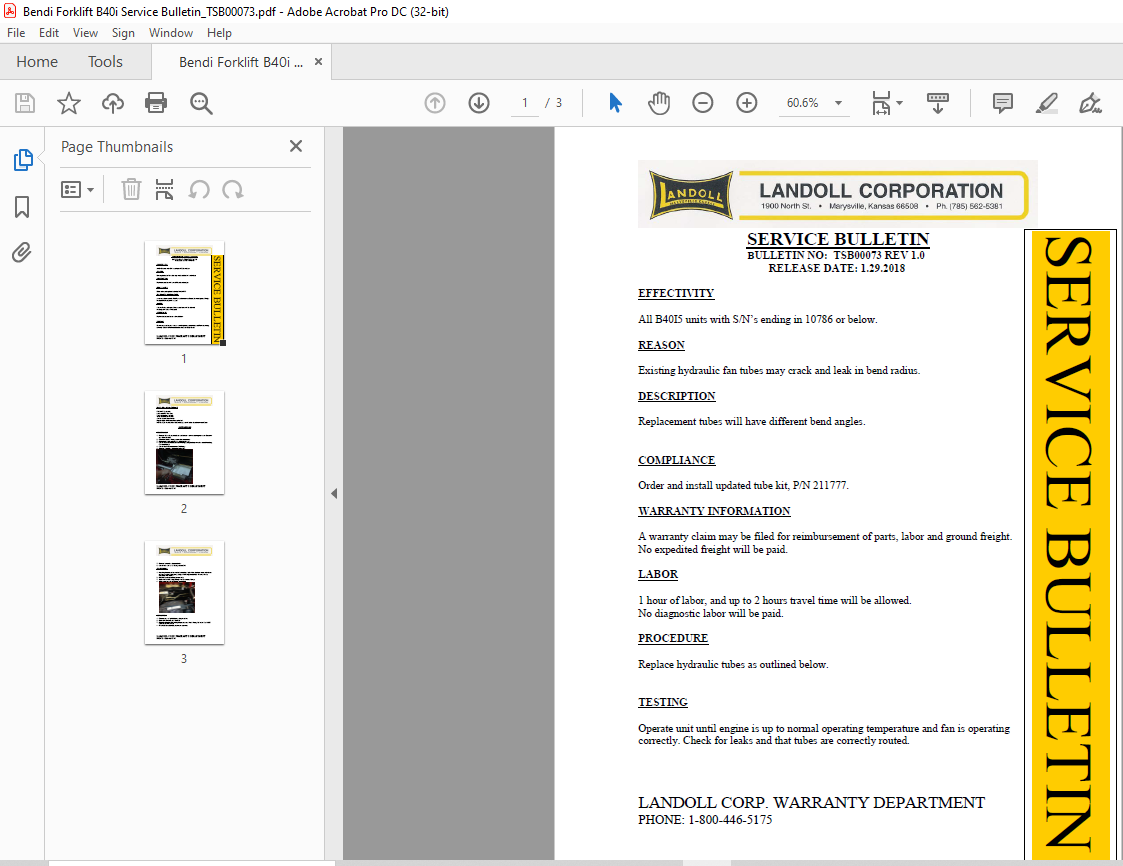Expand fit page options arrow

coord(900,103)
